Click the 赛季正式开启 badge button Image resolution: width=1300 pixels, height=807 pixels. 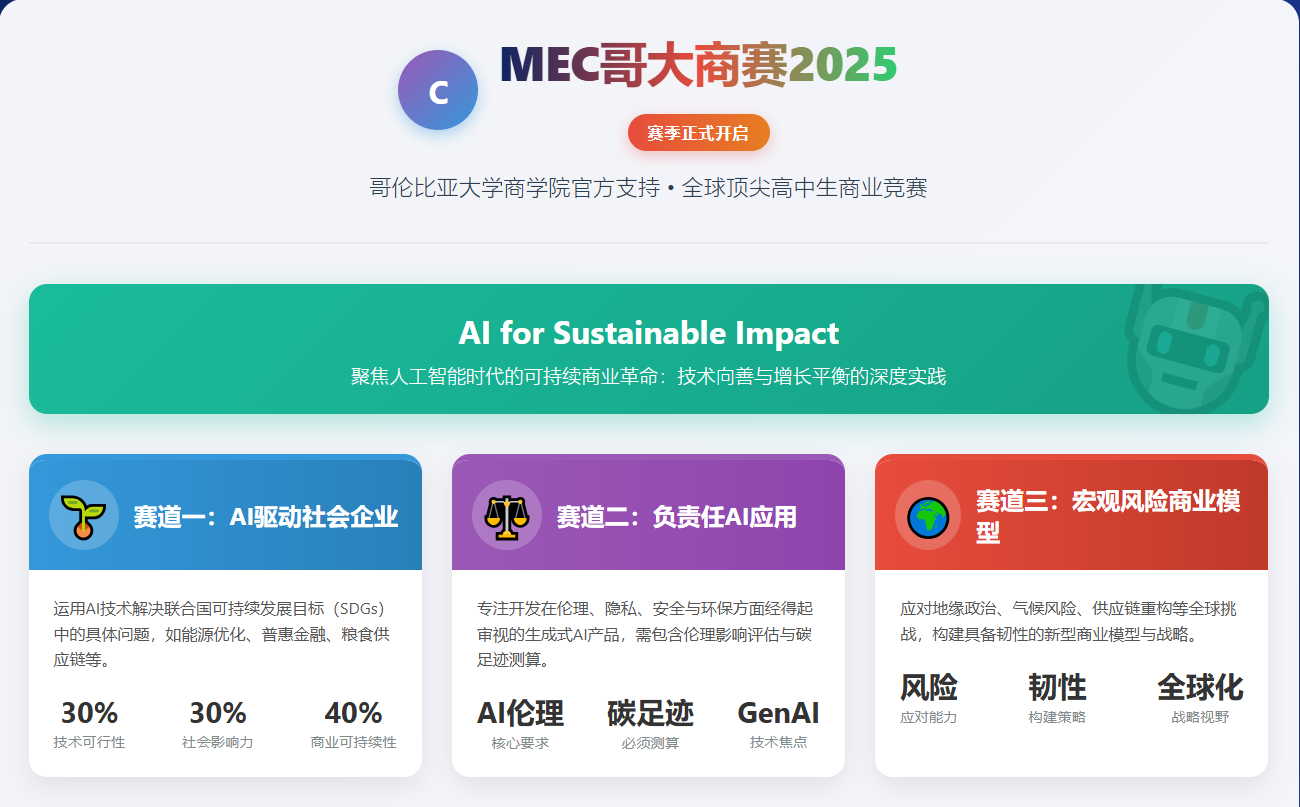pos(698,133)
